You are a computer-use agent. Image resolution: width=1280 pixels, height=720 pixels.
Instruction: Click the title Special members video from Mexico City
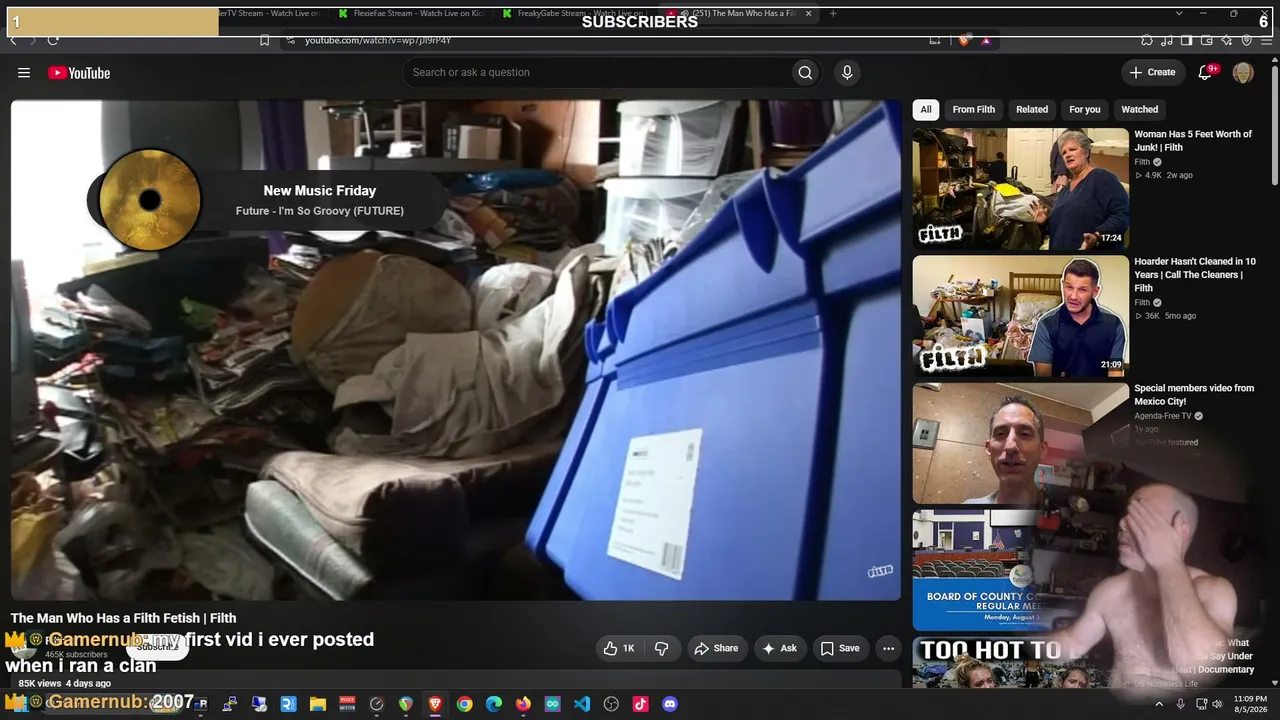tap(1194, 395)
